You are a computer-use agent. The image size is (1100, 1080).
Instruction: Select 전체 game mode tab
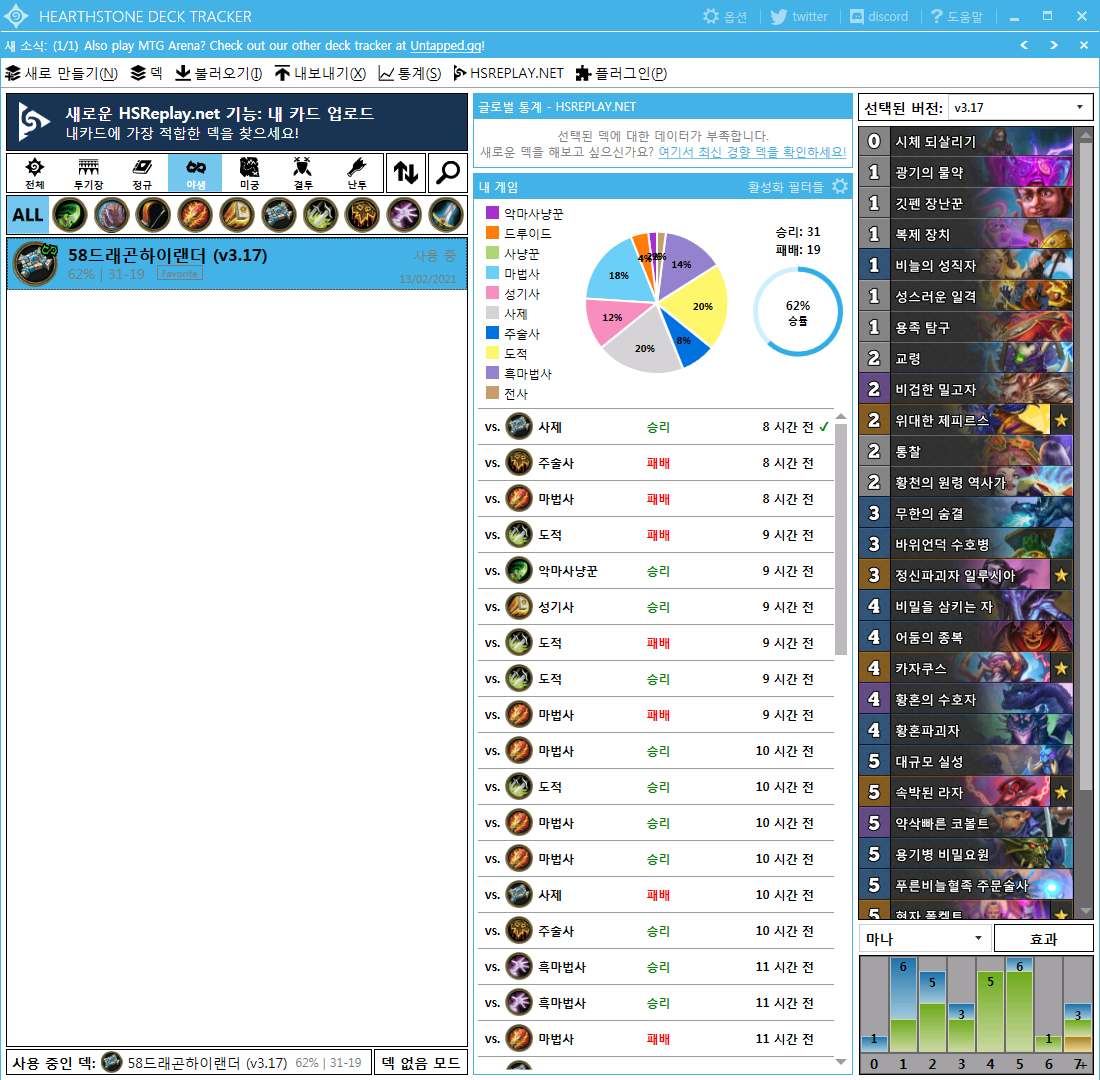click(34, 173)
